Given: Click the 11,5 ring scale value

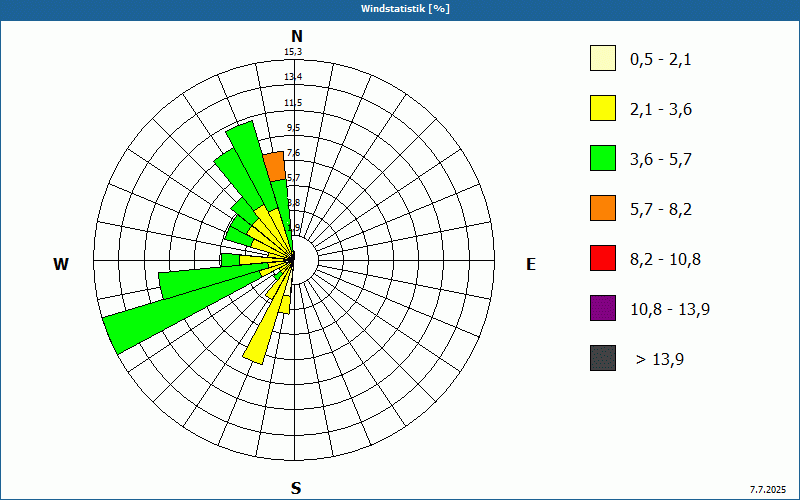Looking at the screenshot, I should click(x=293, y=103).
